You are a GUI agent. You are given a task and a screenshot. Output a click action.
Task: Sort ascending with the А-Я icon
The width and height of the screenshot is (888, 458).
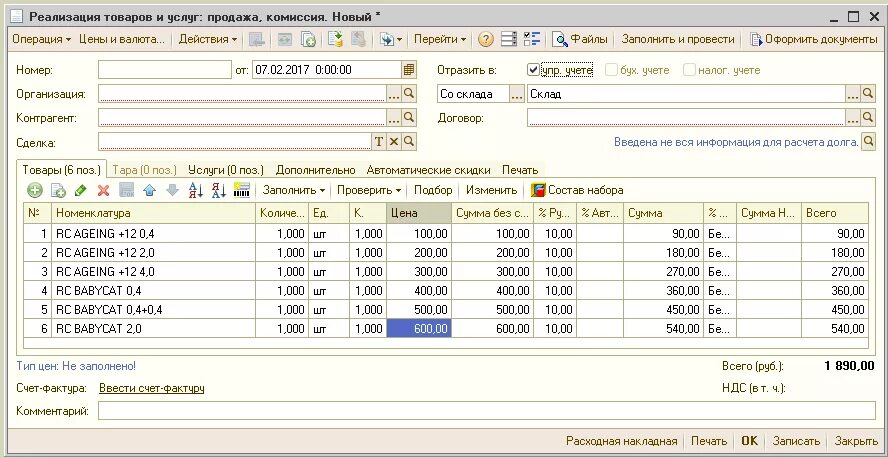[195, 190]
